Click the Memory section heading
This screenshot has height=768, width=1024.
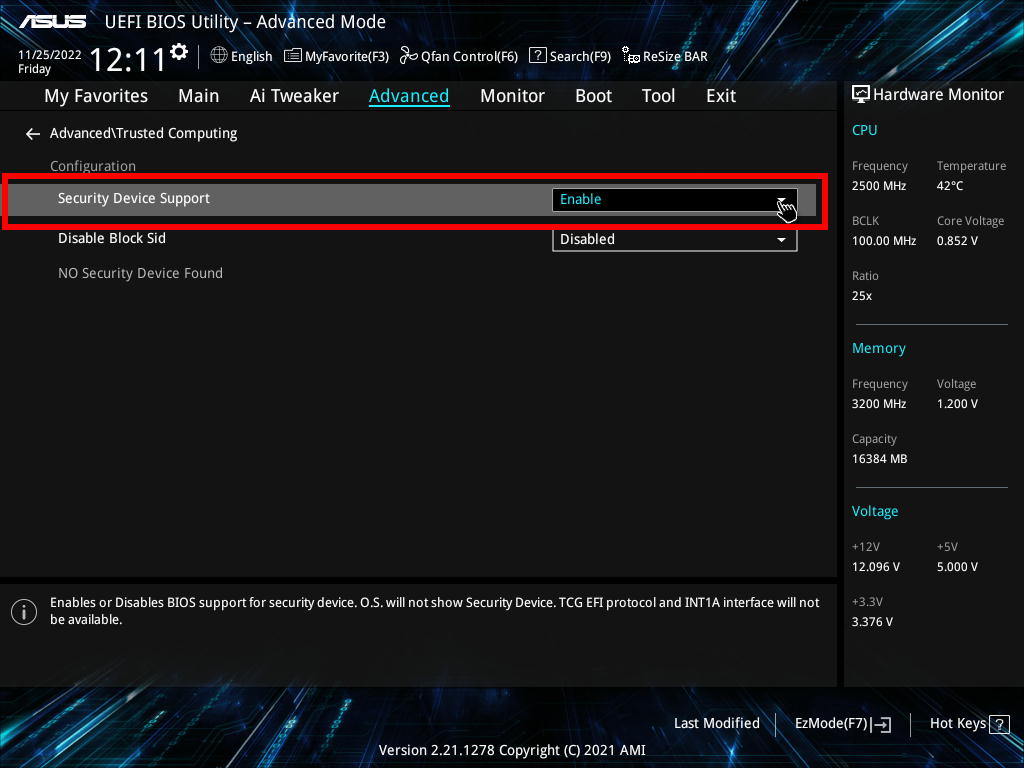click(x=878, y=349)
